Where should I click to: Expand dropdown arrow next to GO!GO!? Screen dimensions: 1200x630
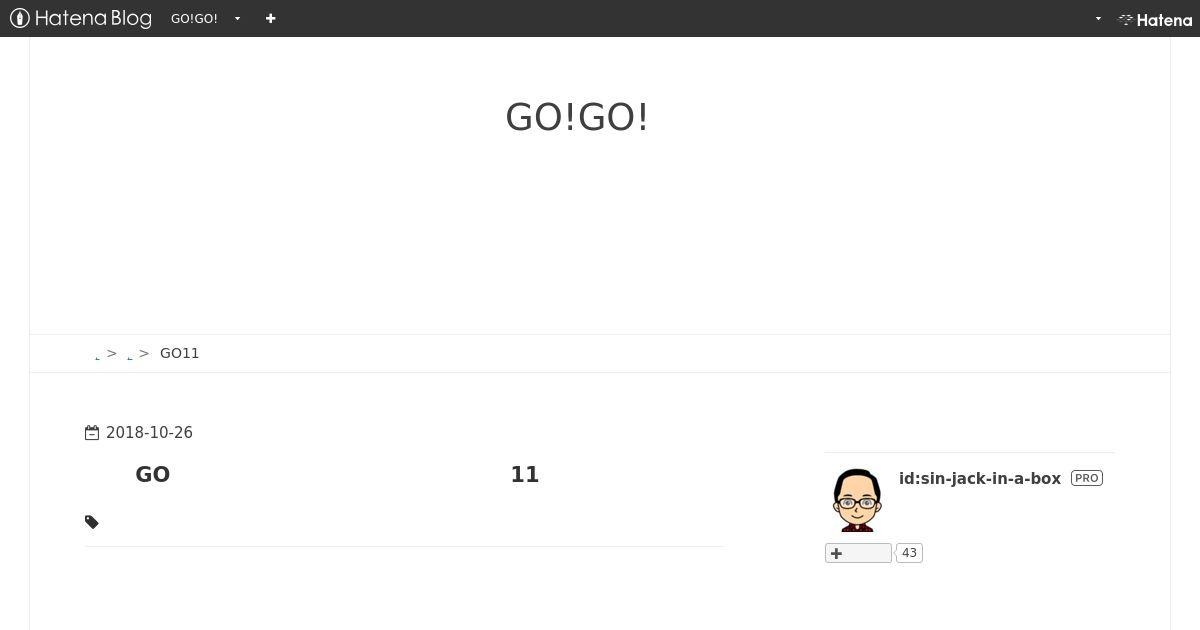click(237, 19)
